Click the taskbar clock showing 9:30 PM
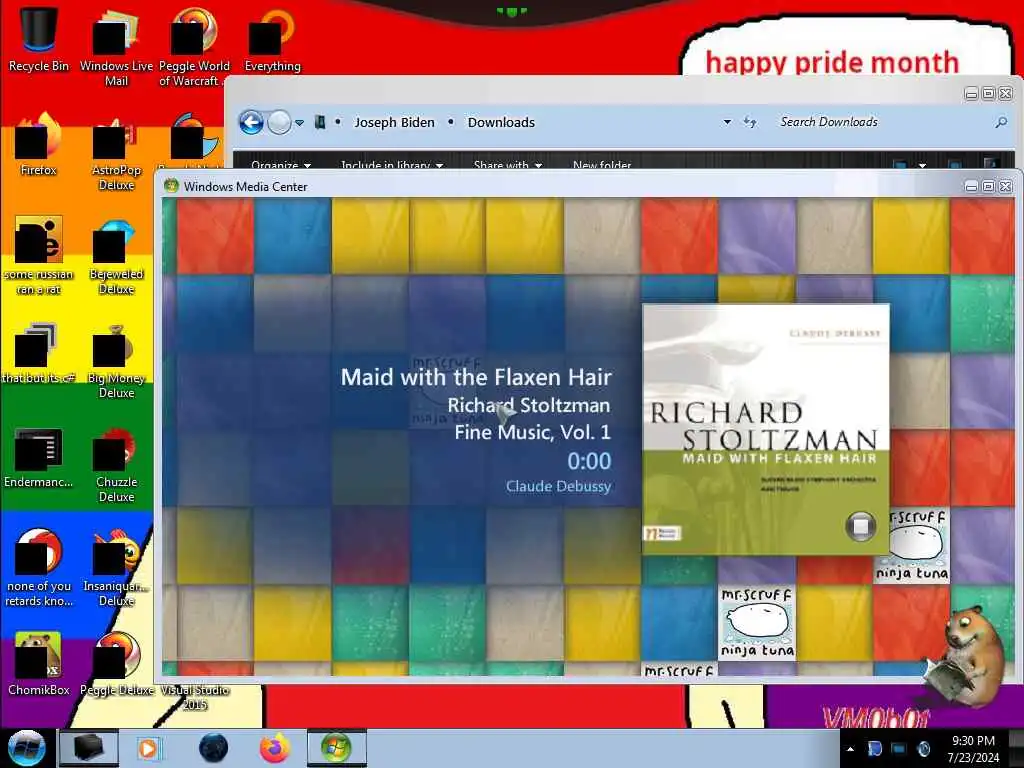Viewport: 1024px width, 768px height. (973, 749)
